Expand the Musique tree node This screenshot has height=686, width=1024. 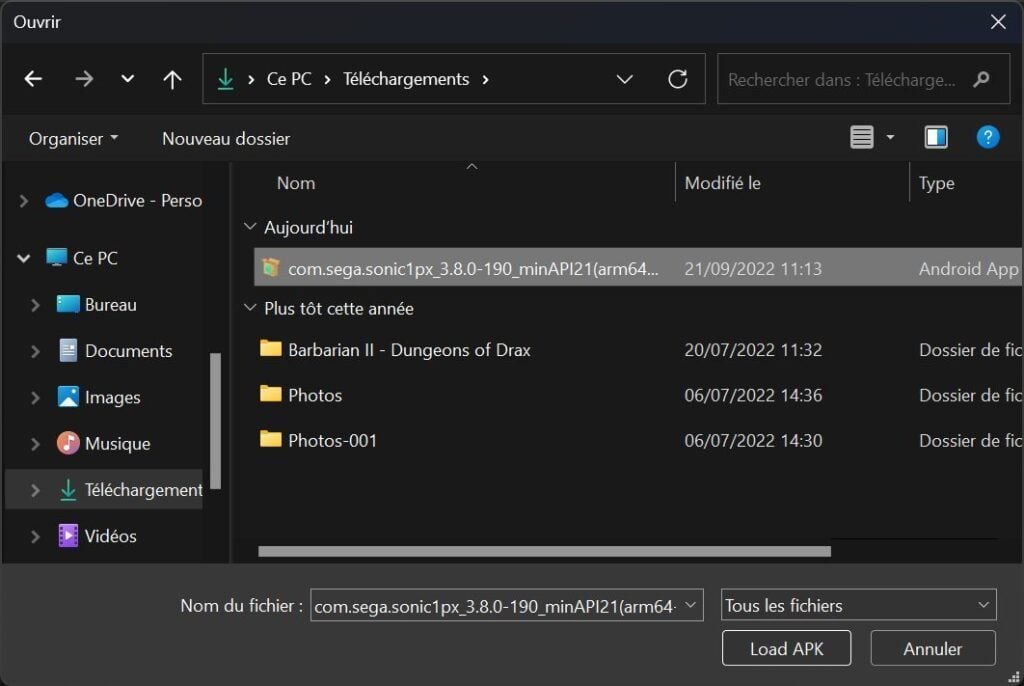[x=35, y=444]
